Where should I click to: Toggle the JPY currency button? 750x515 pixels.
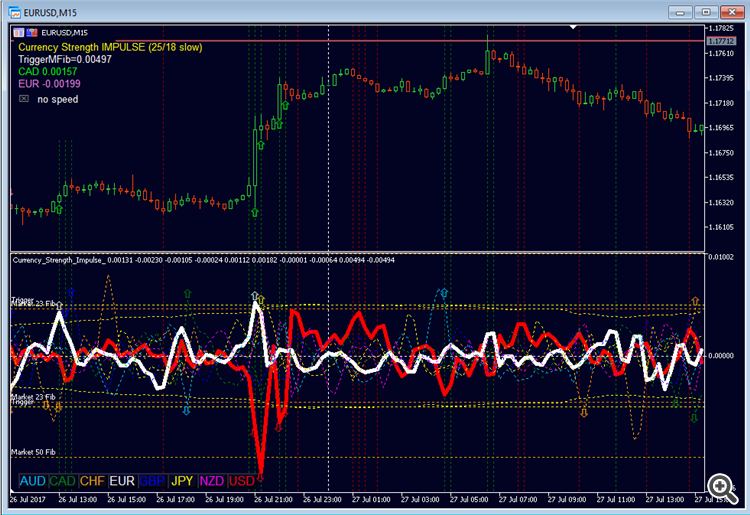point(182,481)
